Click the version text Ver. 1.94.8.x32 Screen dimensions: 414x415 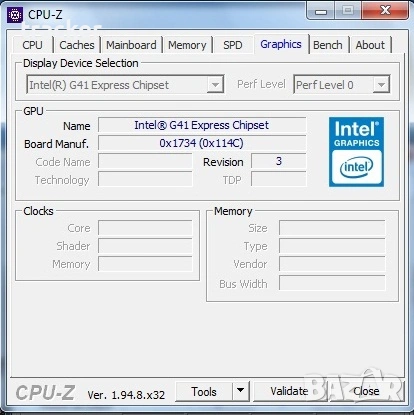126,395
